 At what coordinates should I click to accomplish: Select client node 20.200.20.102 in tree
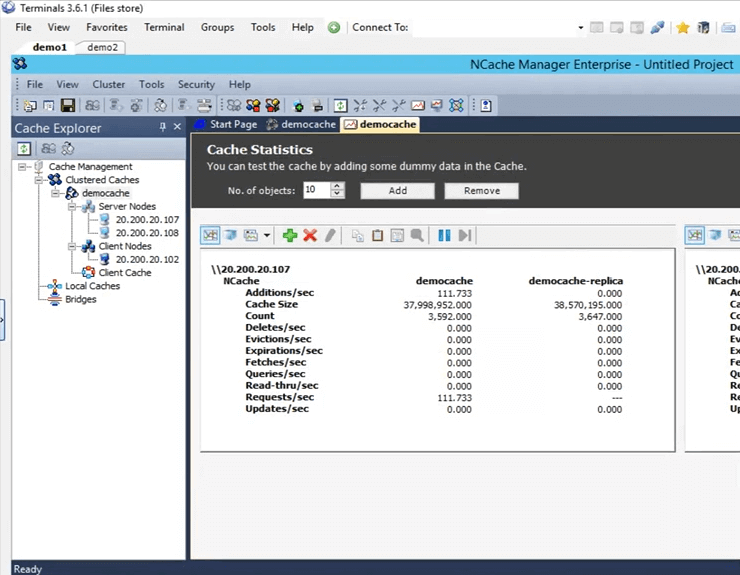[147, 259]
